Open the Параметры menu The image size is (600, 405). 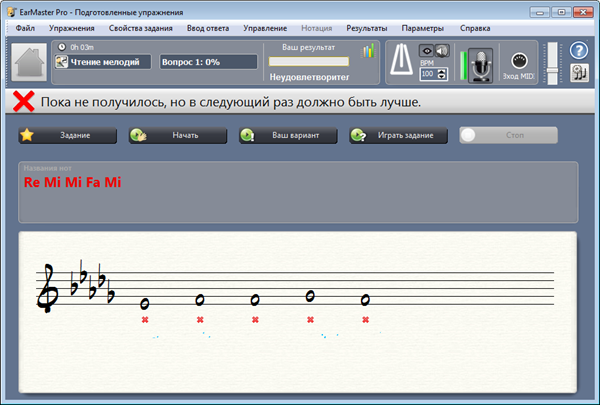422,28
